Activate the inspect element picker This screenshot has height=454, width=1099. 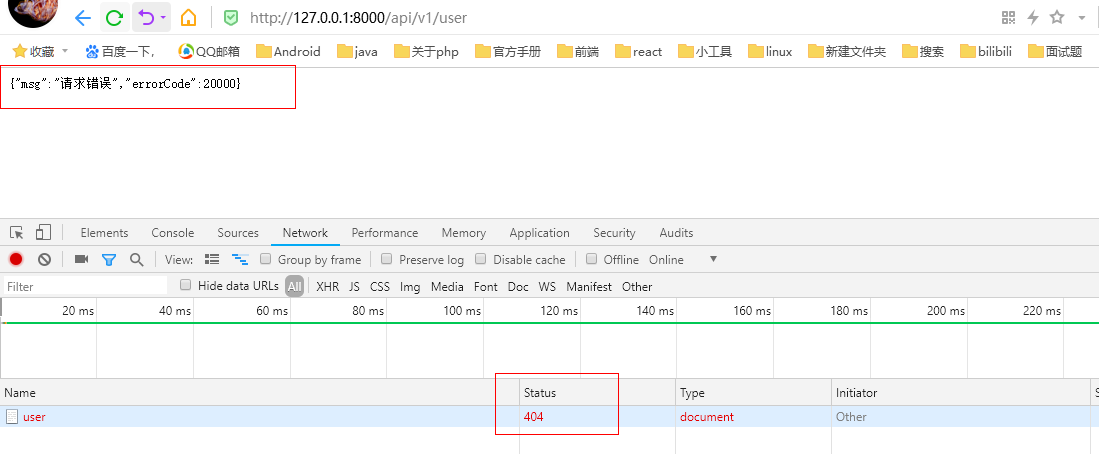point(17,232)
